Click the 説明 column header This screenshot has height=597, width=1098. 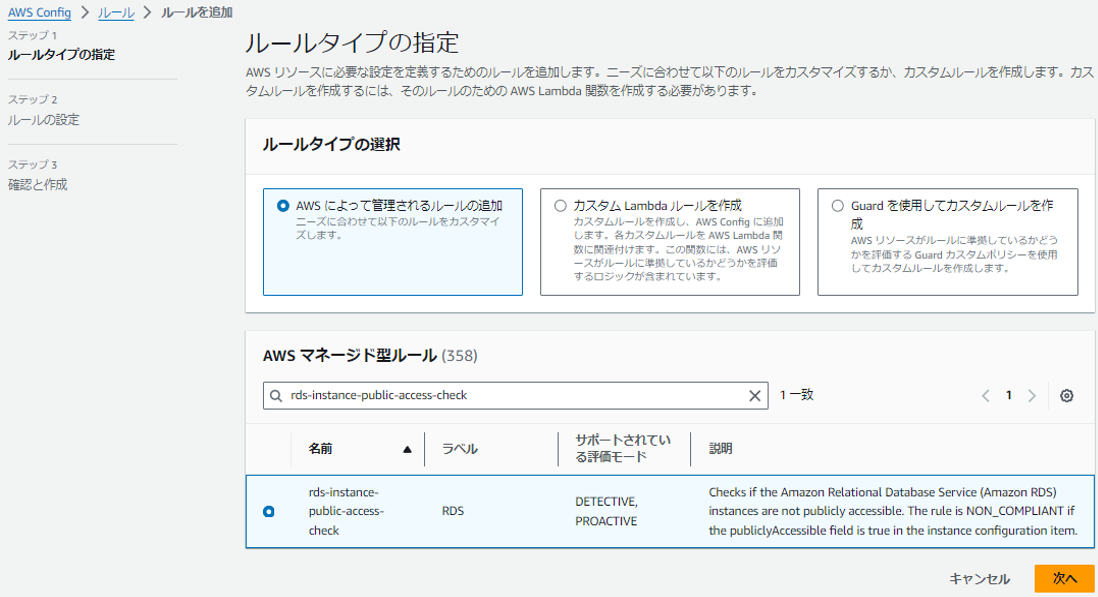[721, 449]
